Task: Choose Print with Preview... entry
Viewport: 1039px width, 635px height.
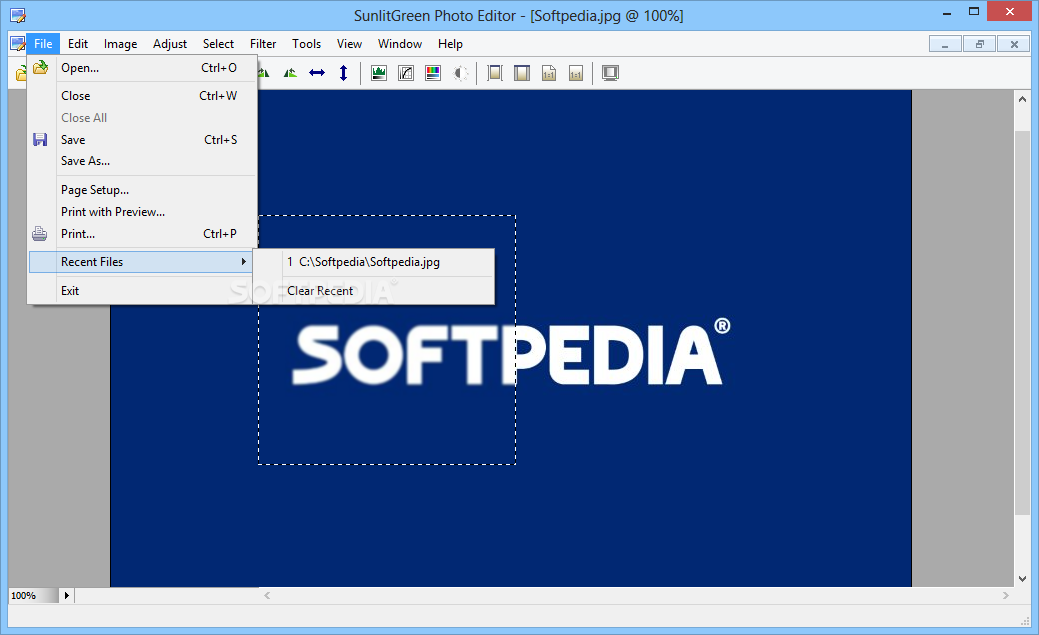Action: tap(142, 211)
